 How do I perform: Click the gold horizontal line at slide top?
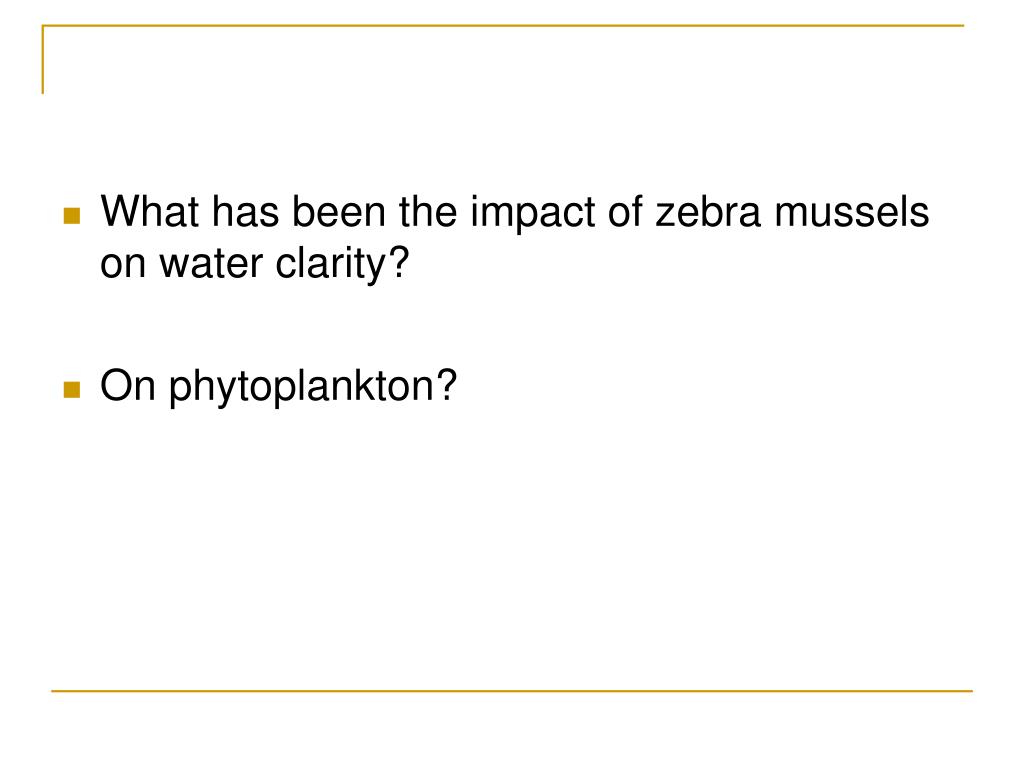(x=504, y=25)
